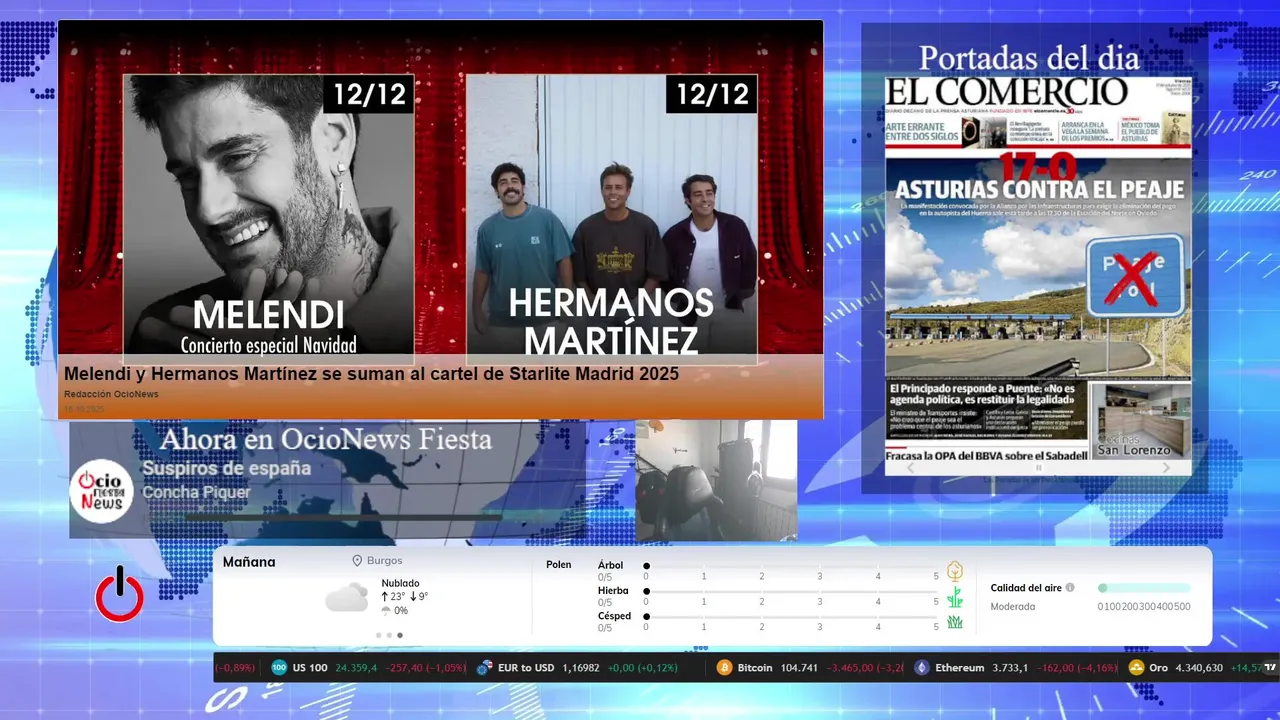Screen dimensions: 1280x720
Task: Click the Oro gold bar icon
Action: [x=1136, y=667]
